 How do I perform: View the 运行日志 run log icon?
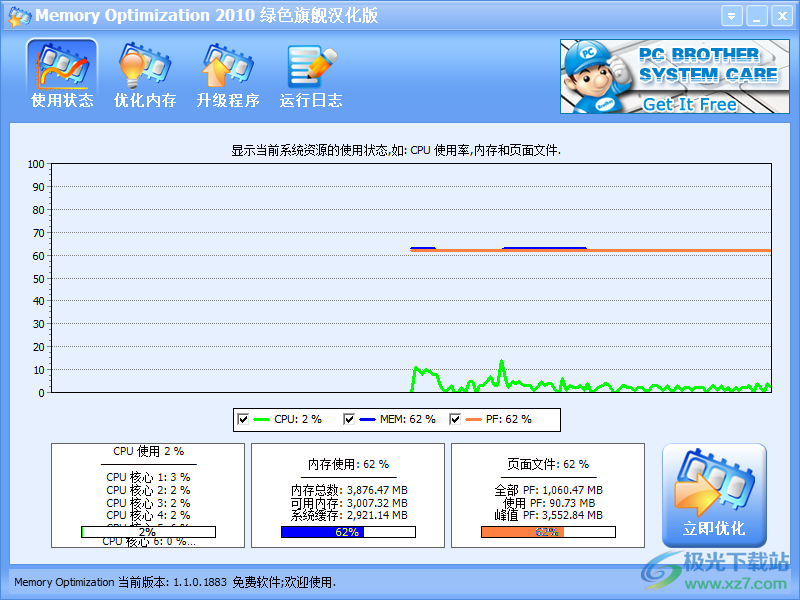tap(310, 69)
